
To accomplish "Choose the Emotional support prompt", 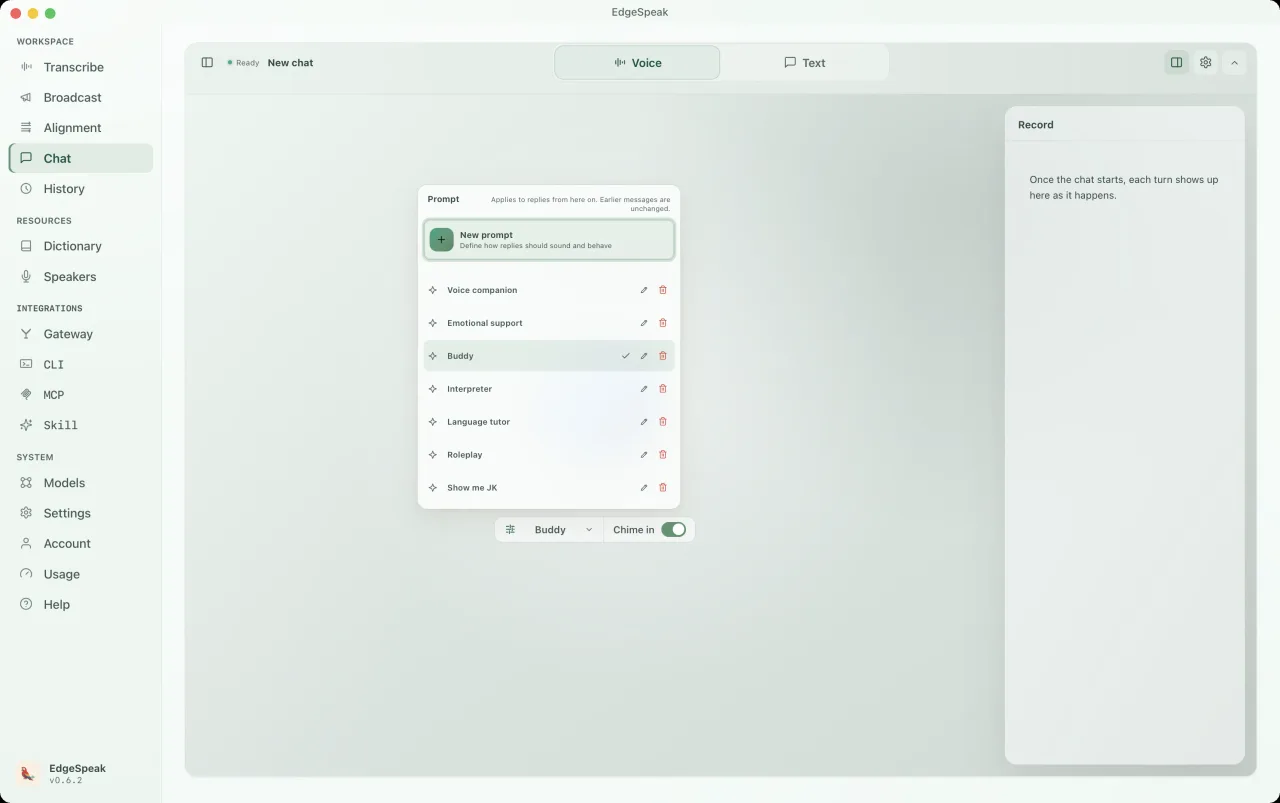I will coord(549,323).
